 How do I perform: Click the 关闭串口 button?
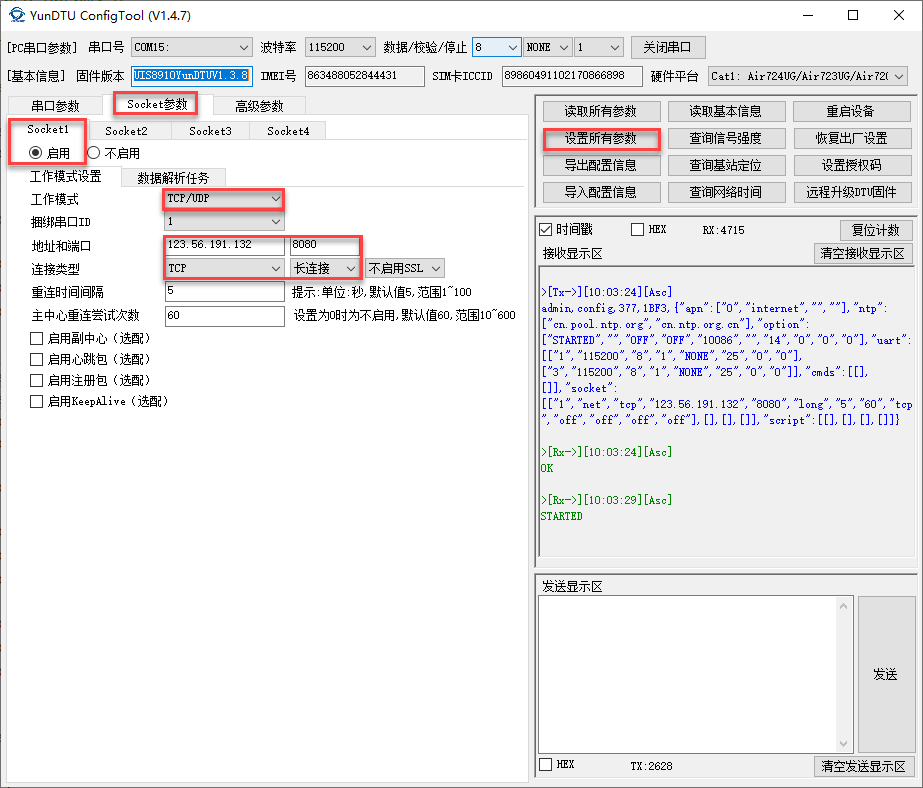point(668,47)
